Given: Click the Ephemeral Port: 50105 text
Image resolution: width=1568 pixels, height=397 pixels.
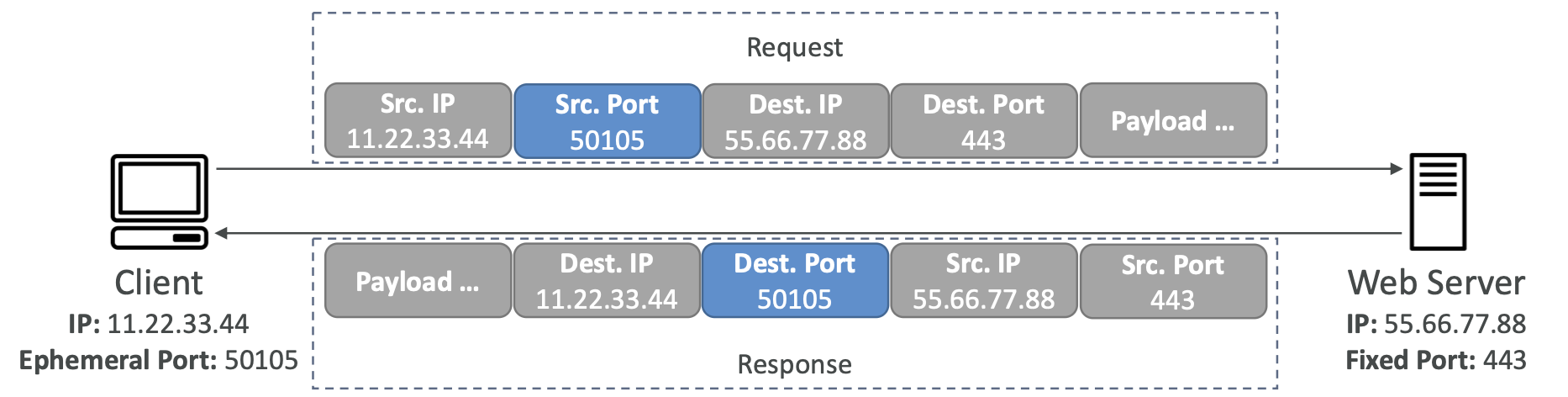Looking at the screenshot, I should (159, 361).
